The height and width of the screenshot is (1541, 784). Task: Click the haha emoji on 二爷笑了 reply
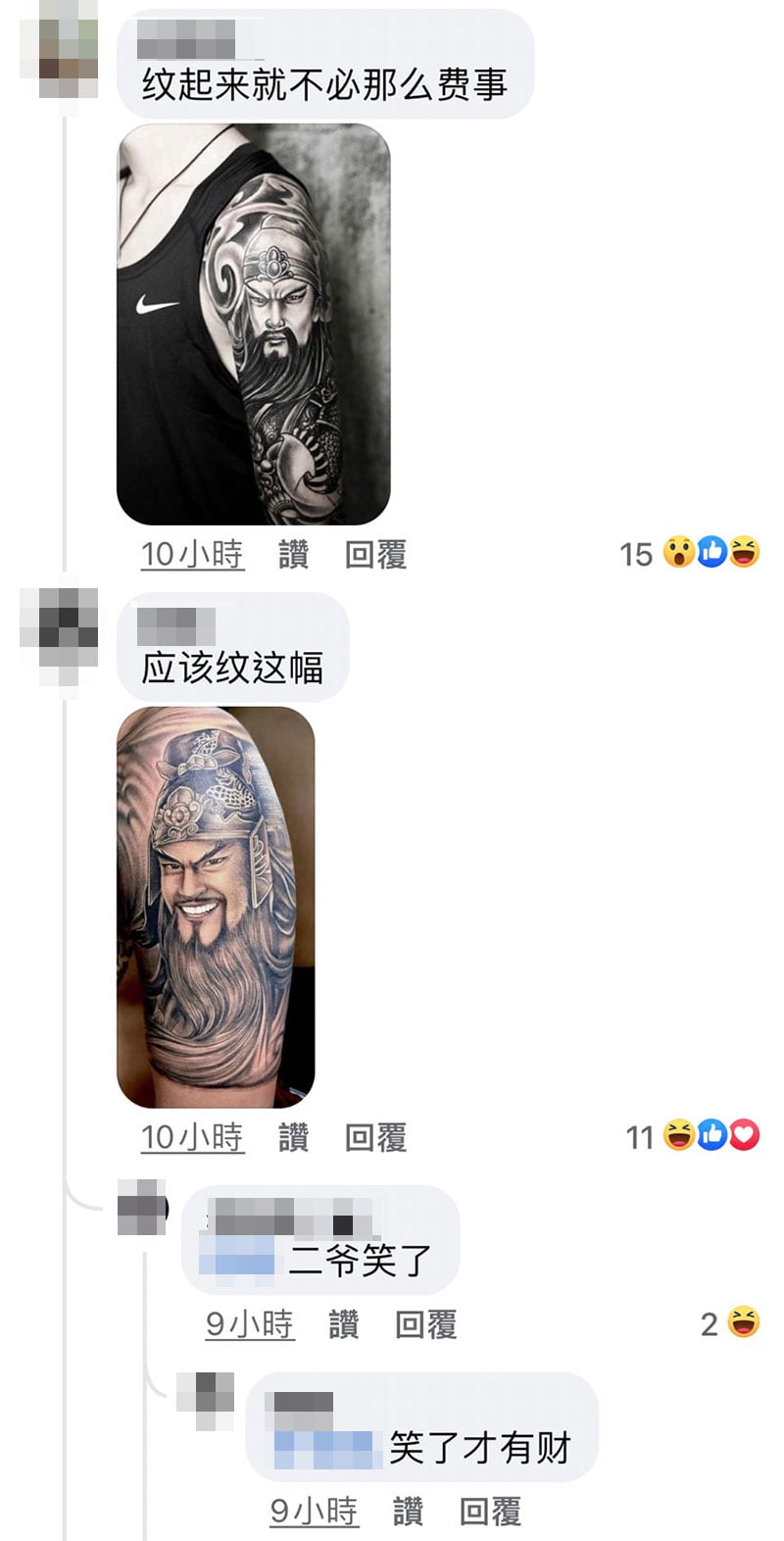click(x=745, y=1322)
